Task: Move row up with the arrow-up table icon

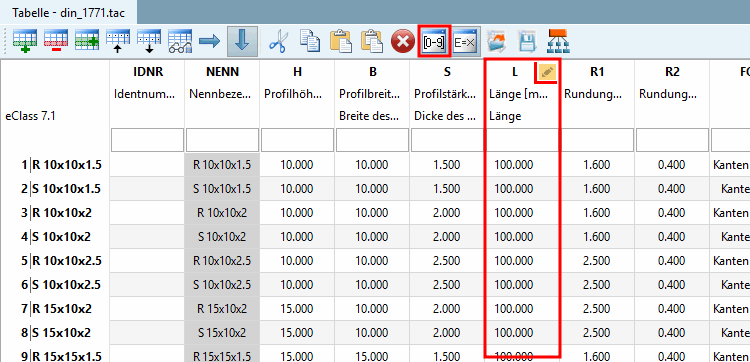Action: click(118, 42)
